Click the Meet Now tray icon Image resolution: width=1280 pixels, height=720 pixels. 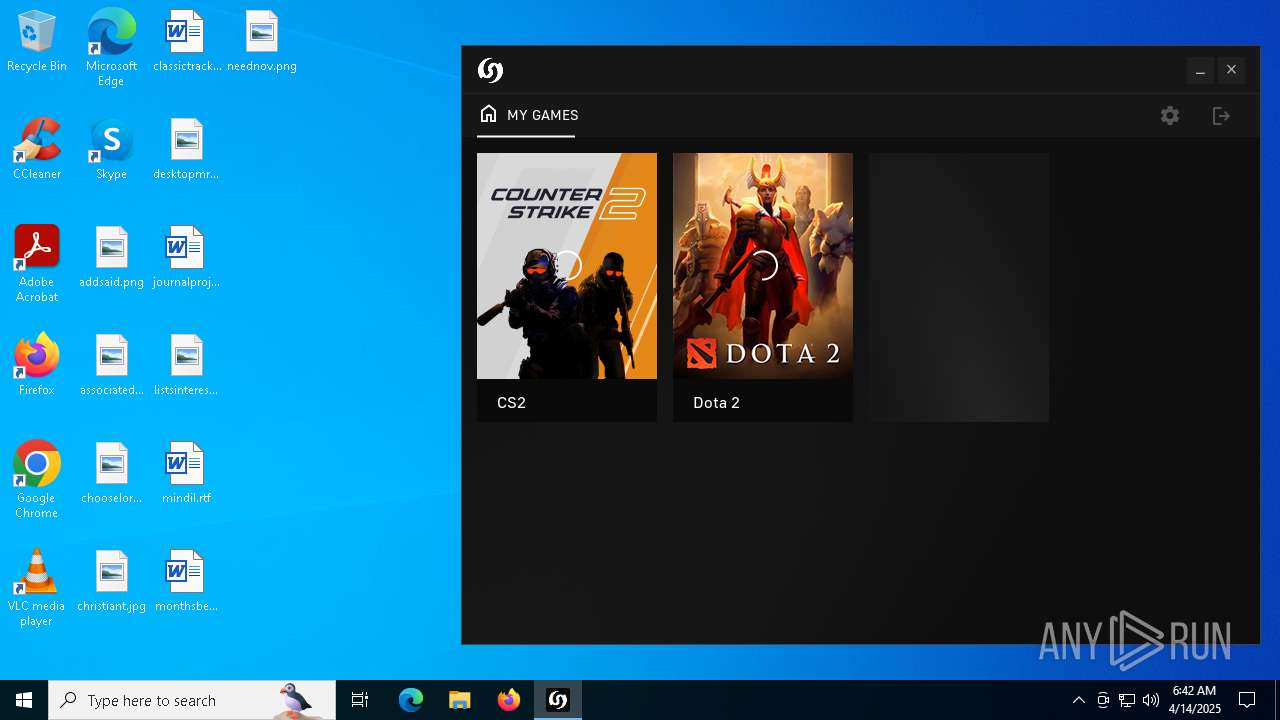coord(1103,700)
